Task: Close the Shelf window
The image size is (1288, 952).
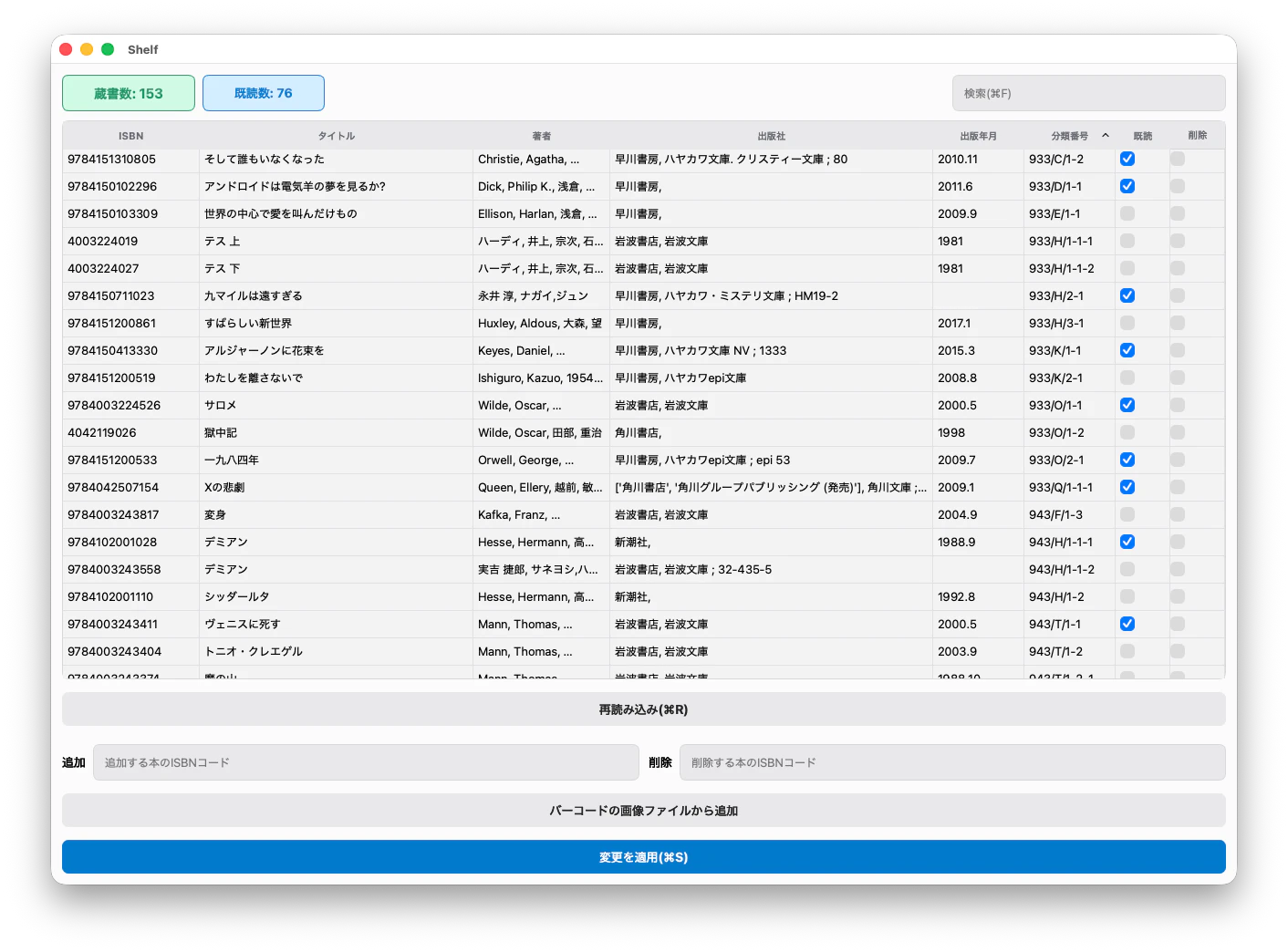Action: click(x=66, y=49)
